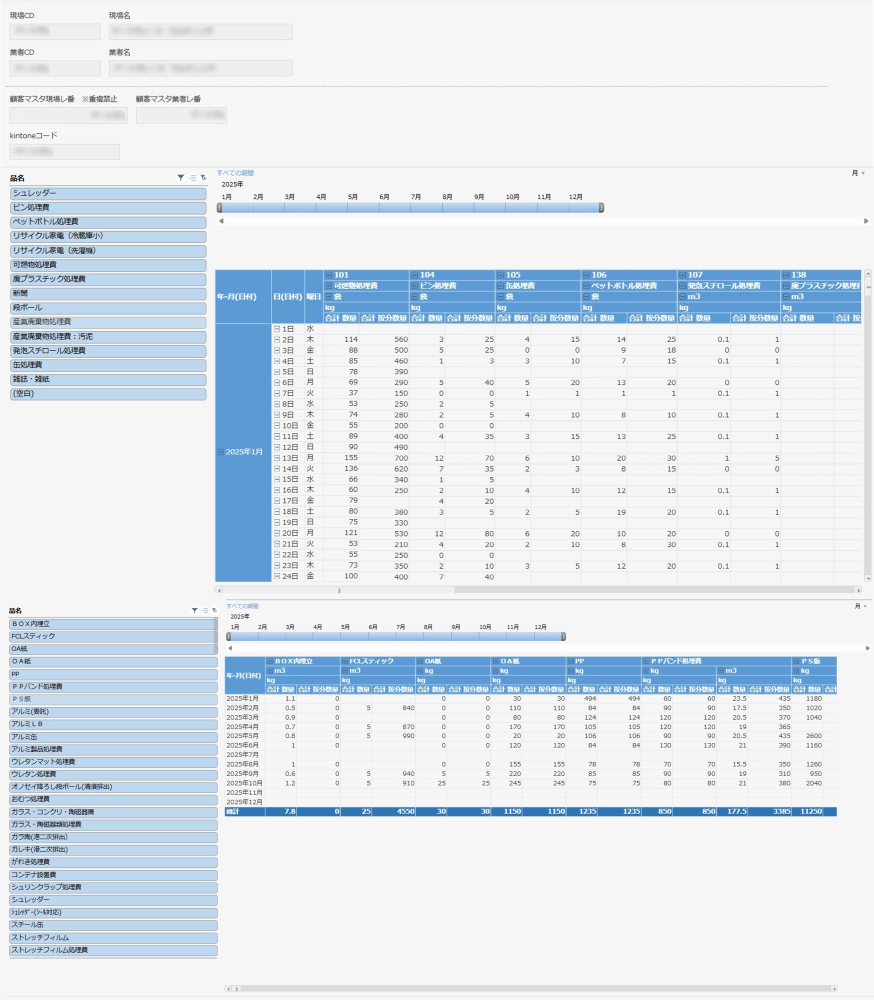Click the kintoneコード input field
The image size is (874, 1000).
click(x=65, y=151)
